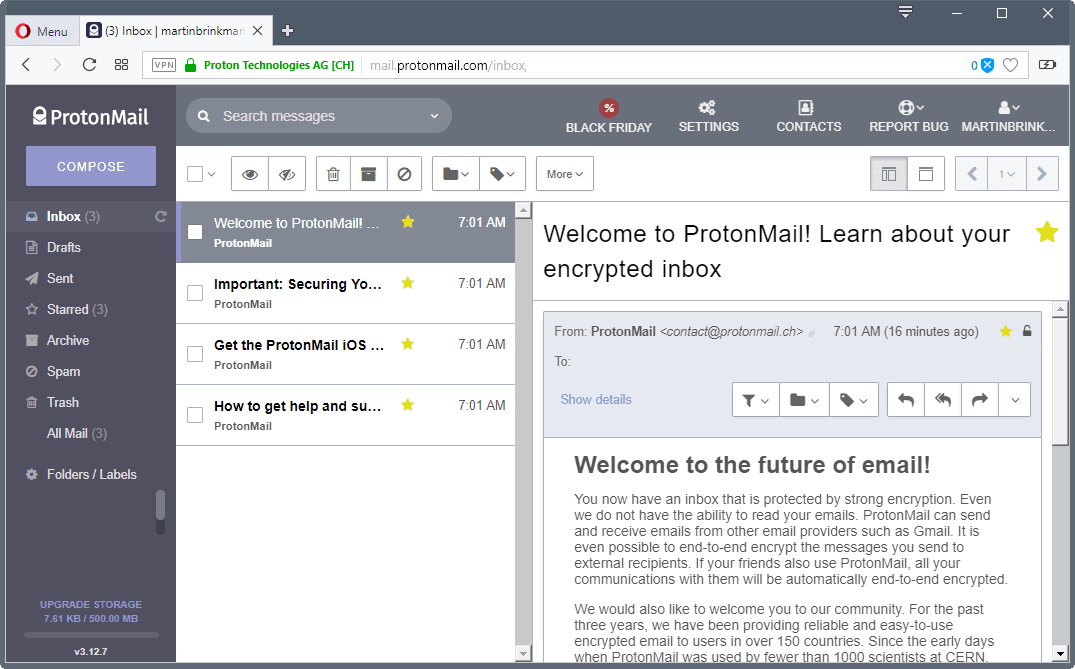Screen dimensions: 1075x669
Task: Open the select-all dropdown arrow
Action: pos(212,174)
